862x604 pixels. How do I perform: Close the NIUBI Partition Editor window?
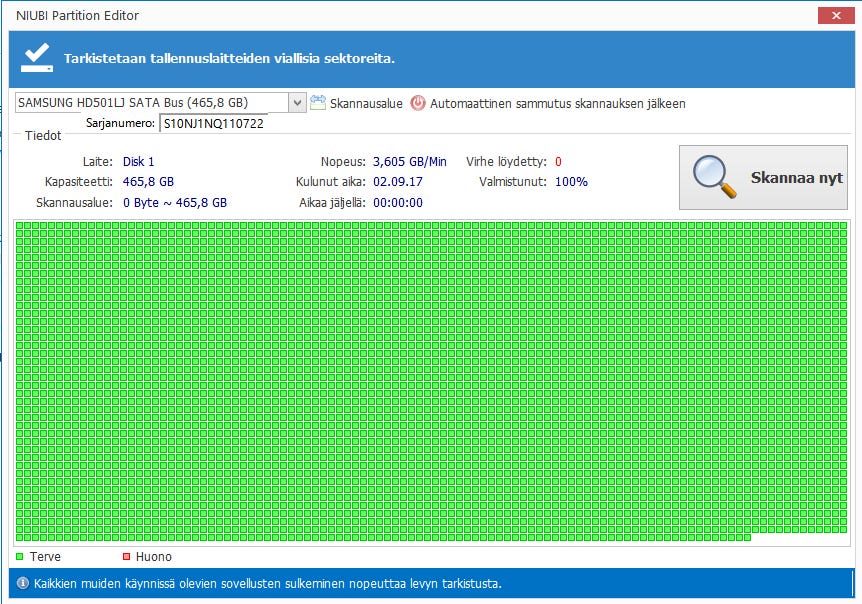pyautogui.click(x=836, y=15)
